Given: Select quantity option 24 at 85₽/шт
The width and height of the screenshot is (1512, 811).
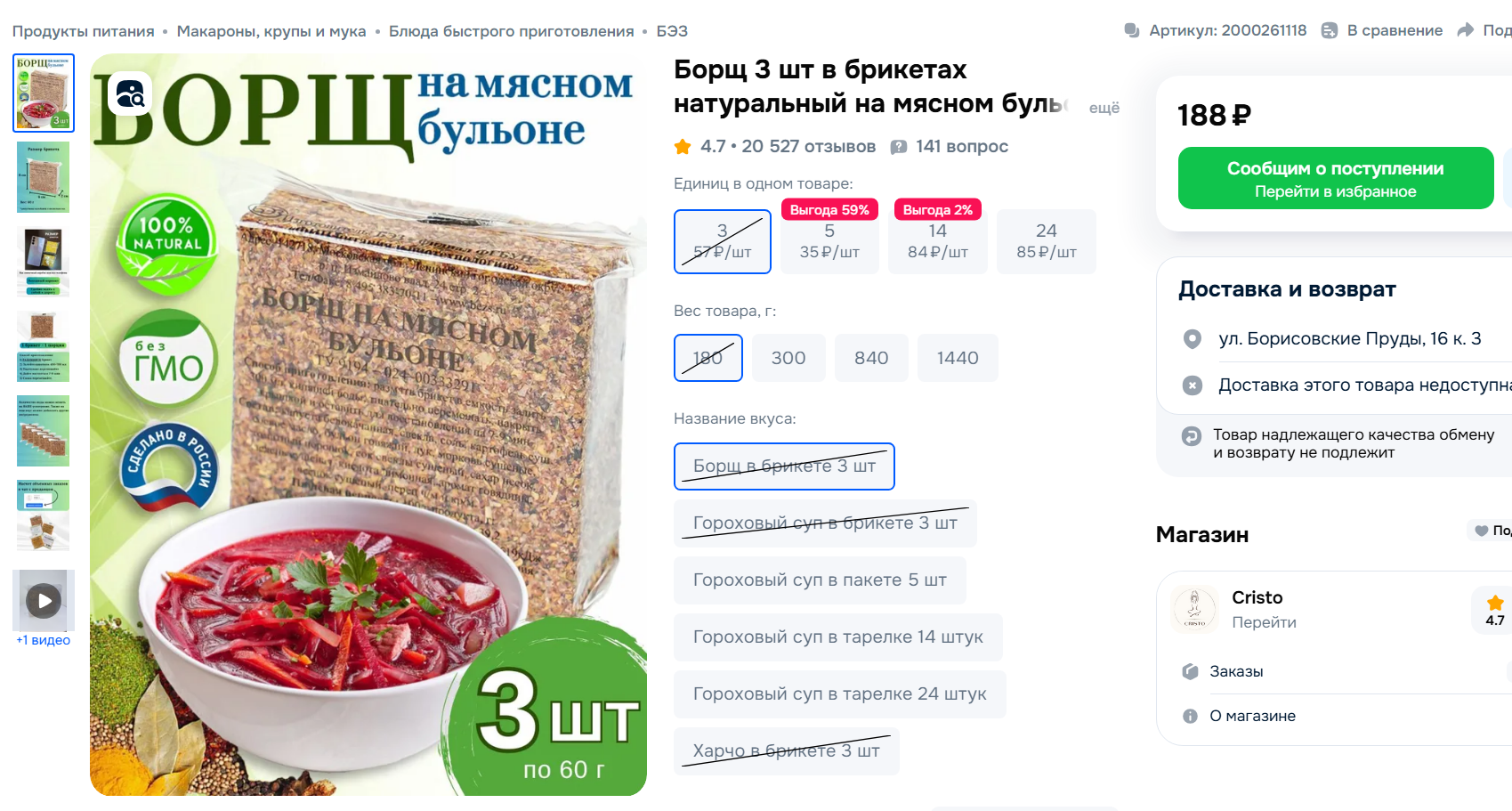Looking at the screenshot, I should 1047,241.
